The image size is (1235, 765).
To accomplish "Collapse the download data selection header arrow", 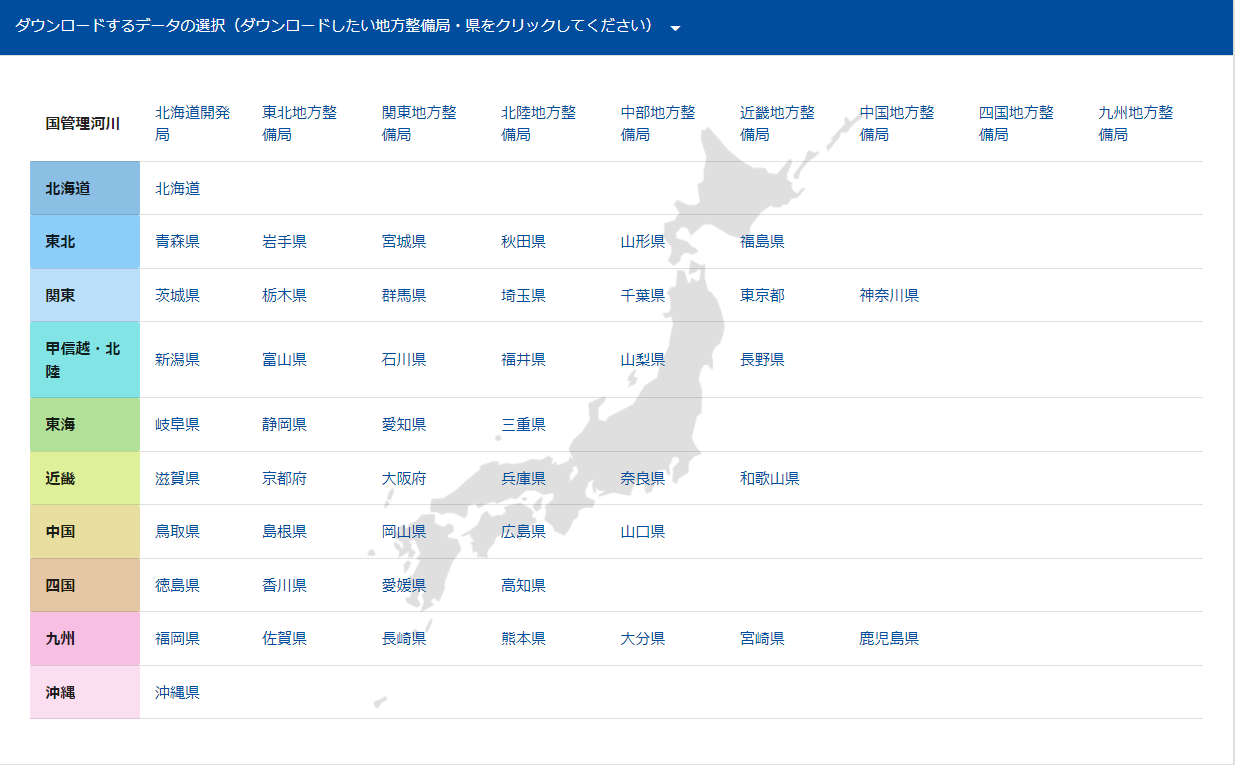I will pos(676,28).
